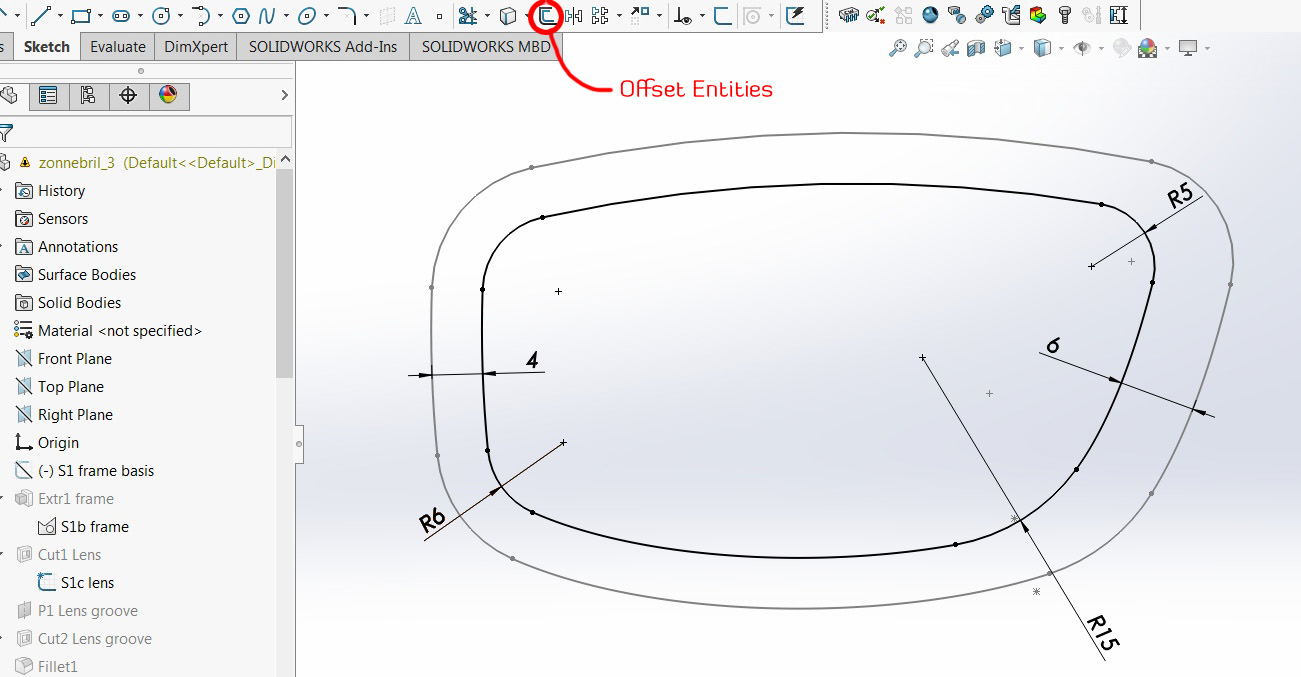Image resolution: width=1301 pixels, height=677 pixels.
Task: Open the Arc tool dropdown arrow
Action: tap(219, 16)
